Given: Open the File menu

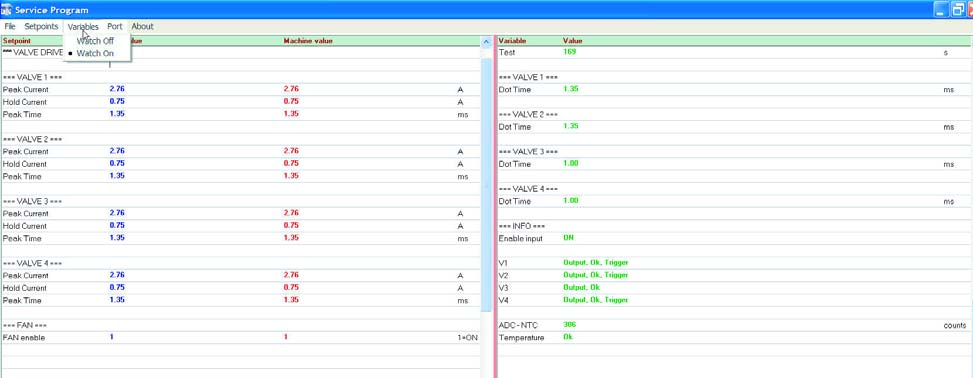Looking at the screenshot, I should (10, 27).
